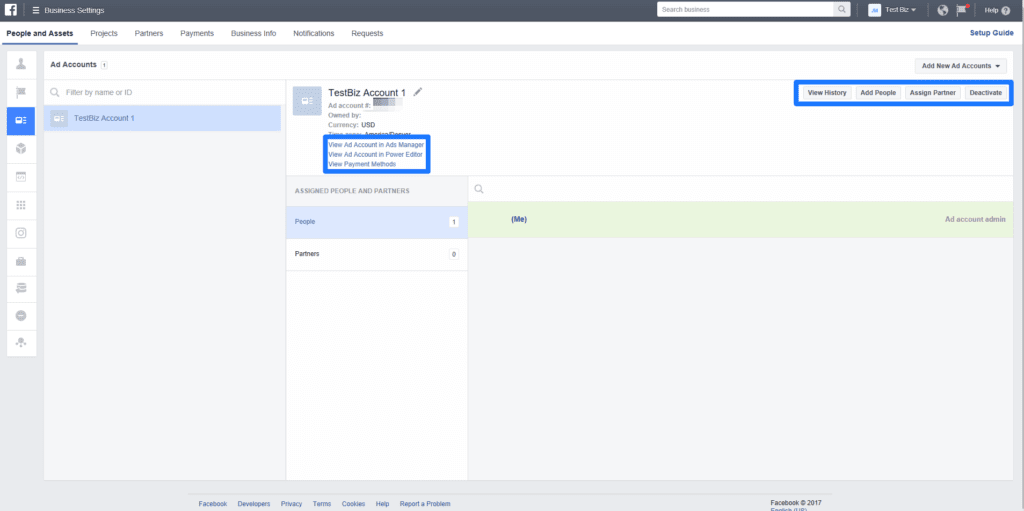
Task: Open the People section in the sidebar
Action: [20, 64]
